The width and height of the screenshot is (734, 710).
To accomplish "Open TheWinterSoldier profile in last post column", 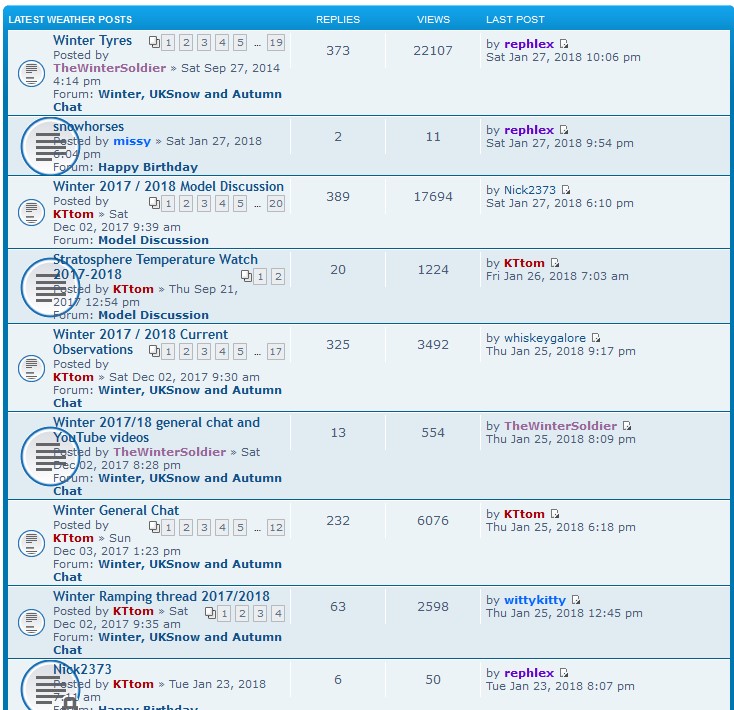I will 560,426.
